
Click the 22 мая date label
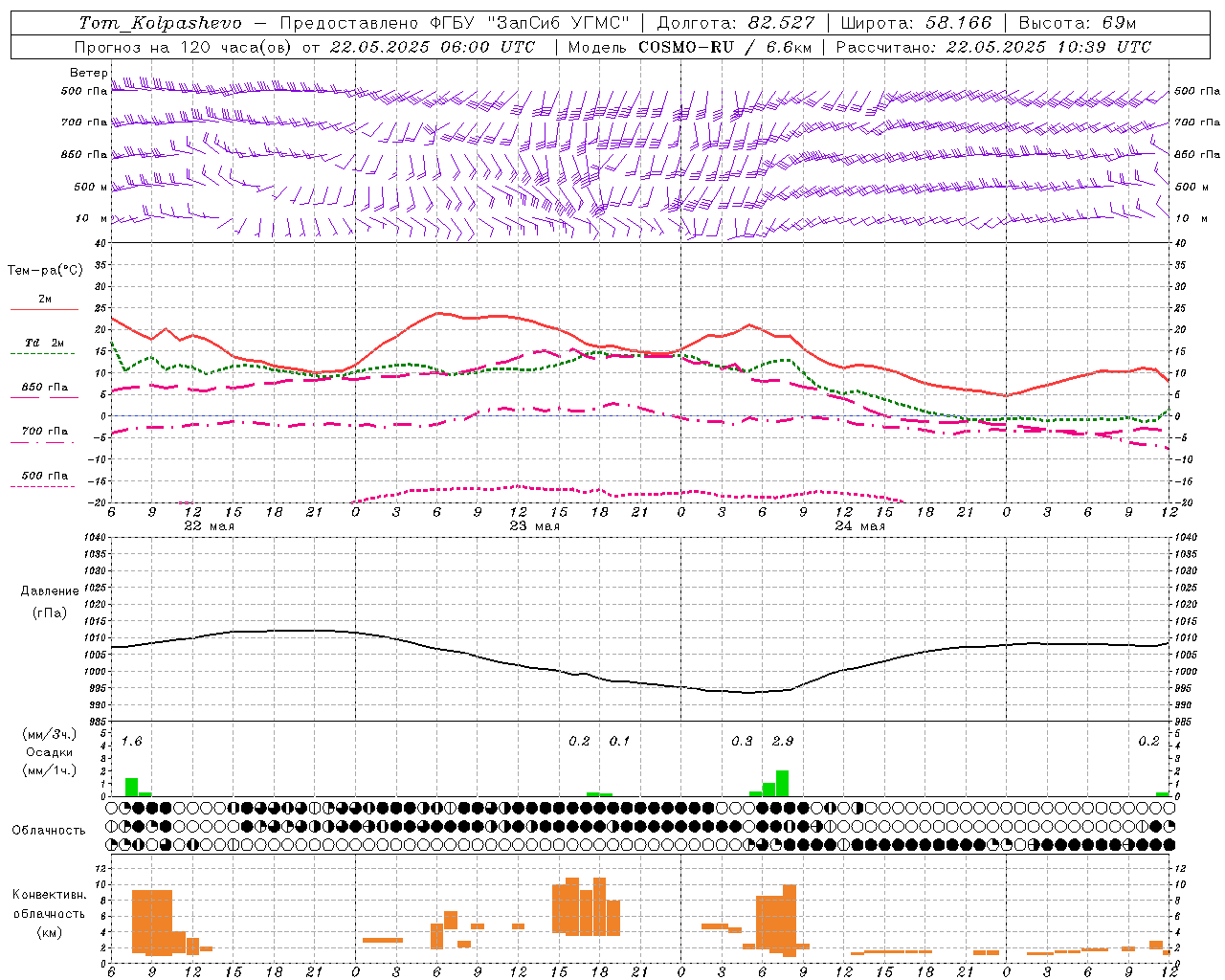point(209,526)
